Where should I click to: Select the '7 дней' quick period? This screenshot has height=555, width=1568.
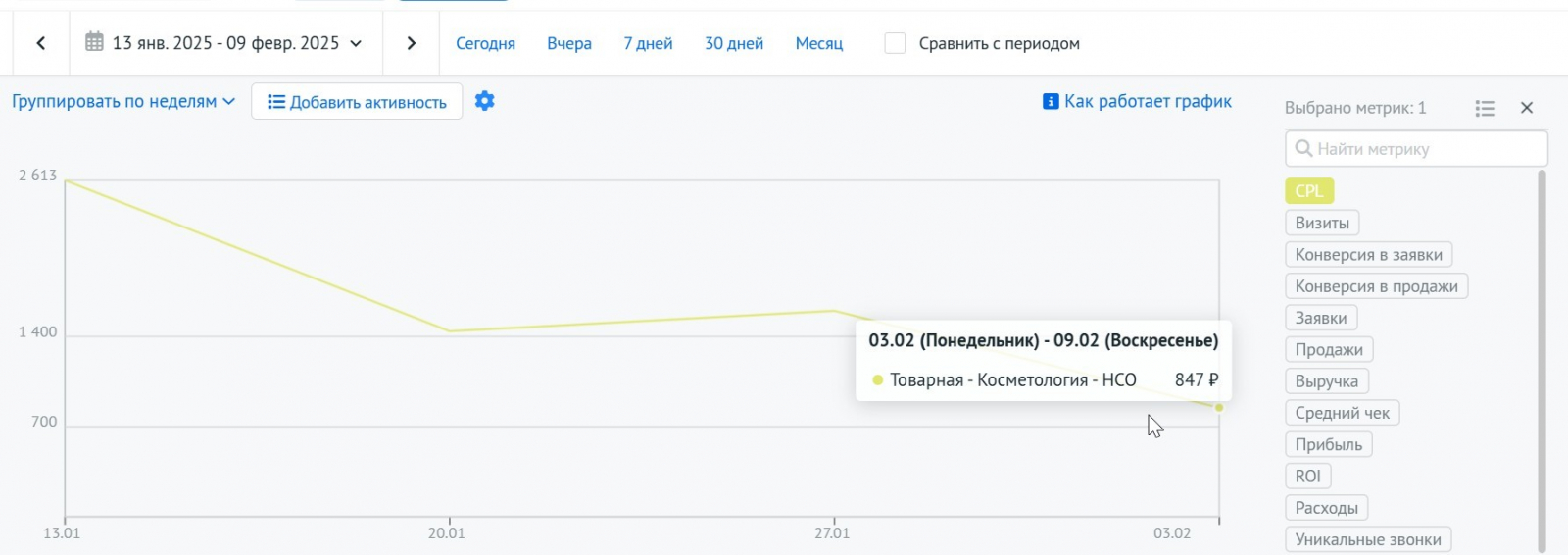(x=648, y=43)
